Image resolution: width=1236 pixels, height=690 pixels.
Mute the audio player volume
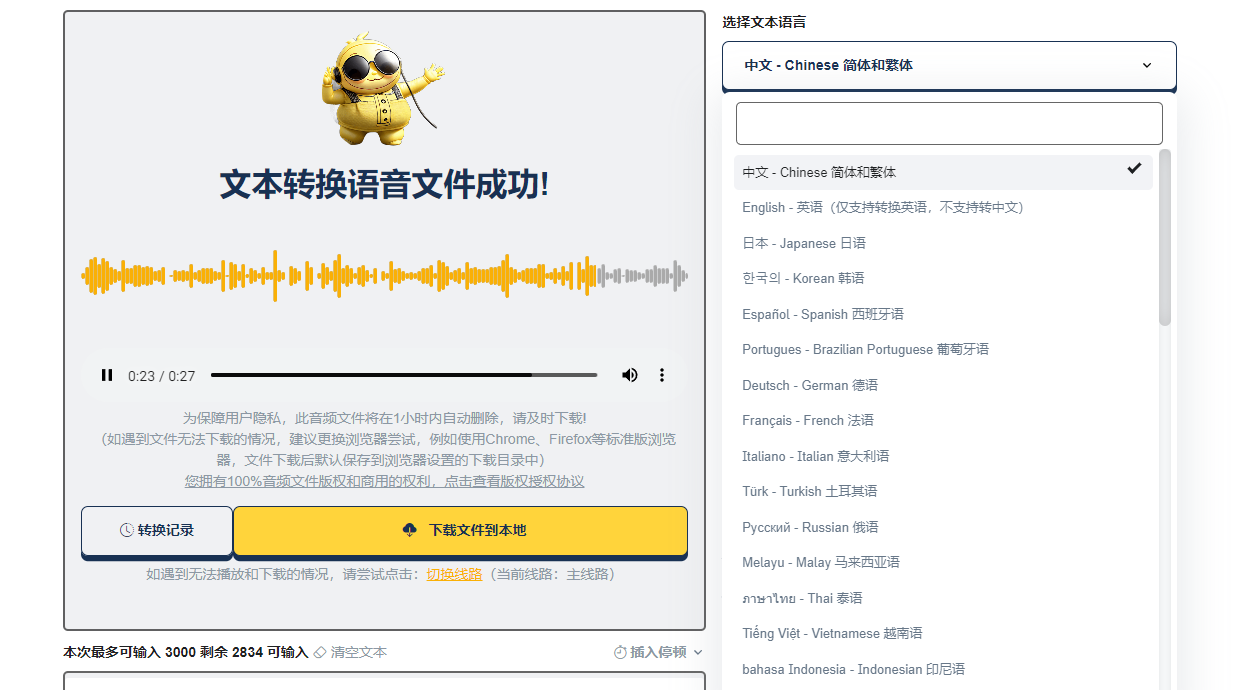click(629, 376)
